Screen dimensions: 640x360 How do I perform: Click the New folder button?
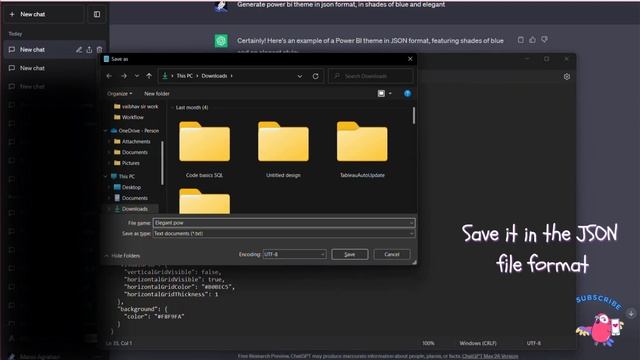(157, 93)
